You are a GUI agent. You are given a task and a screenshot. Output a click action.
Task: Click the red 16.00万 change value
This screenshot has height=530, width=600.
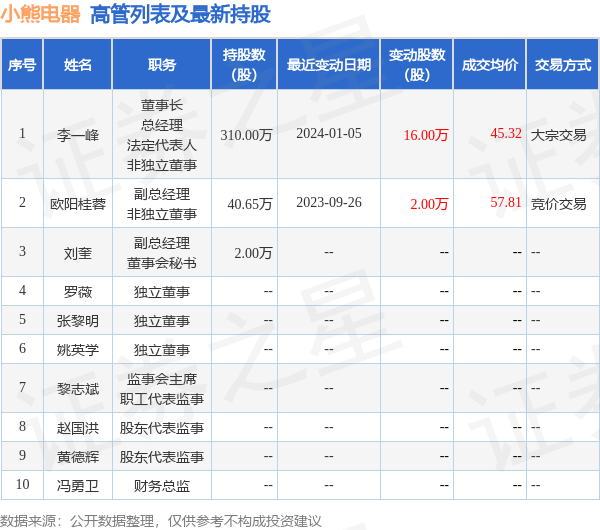[x=426, y=135]
